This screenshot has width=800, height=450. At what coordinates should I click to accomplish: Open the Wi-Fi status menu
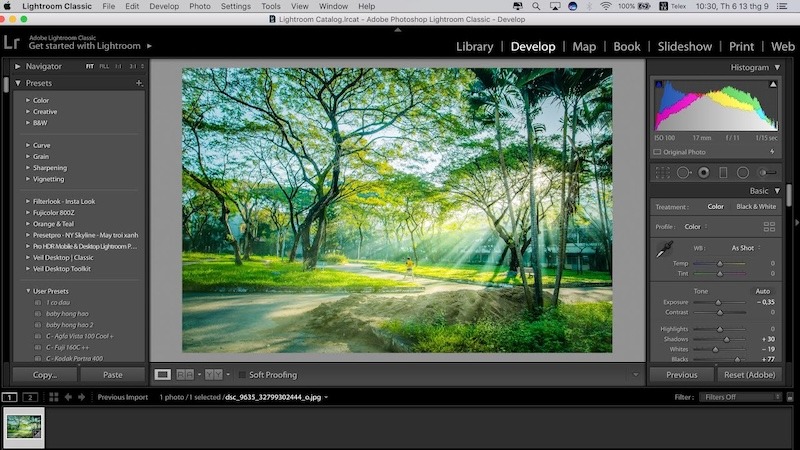(x=606, y=6)
